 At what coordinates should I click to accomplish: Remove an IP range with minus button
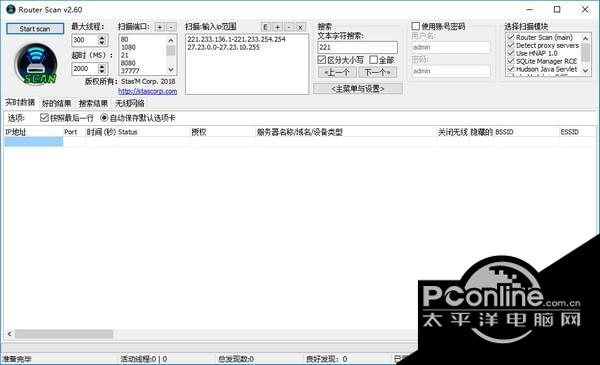[x=289, y=27]
